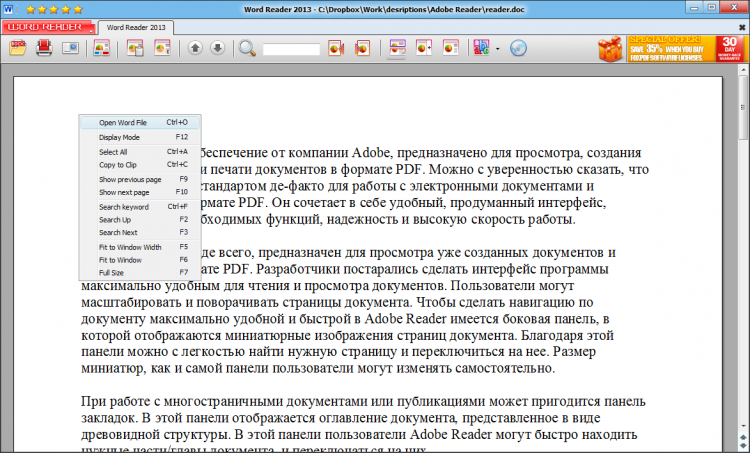Viewport: 750px width, 453px height.
Task: Minimize the Word Reader window
Action: [x=694, y=8]
